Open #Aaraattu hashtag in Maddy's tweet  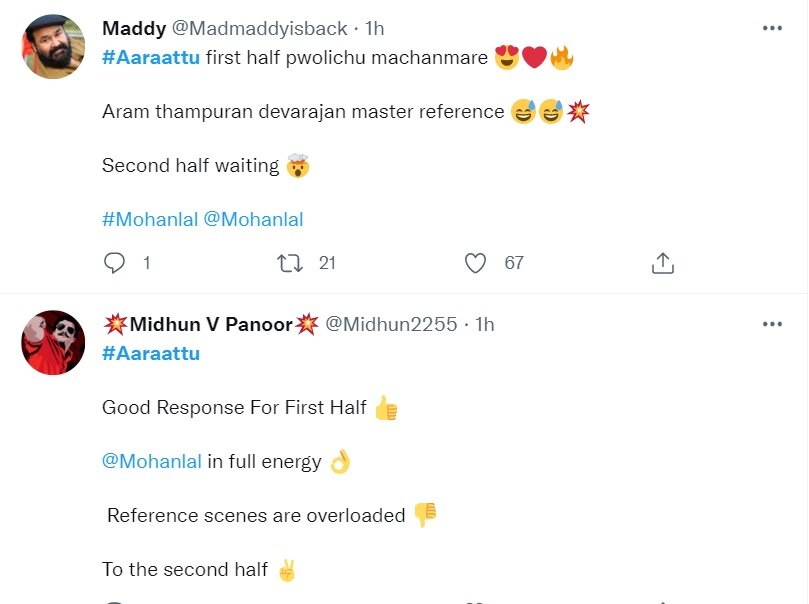pyautogui.click(x=151, y=58)
